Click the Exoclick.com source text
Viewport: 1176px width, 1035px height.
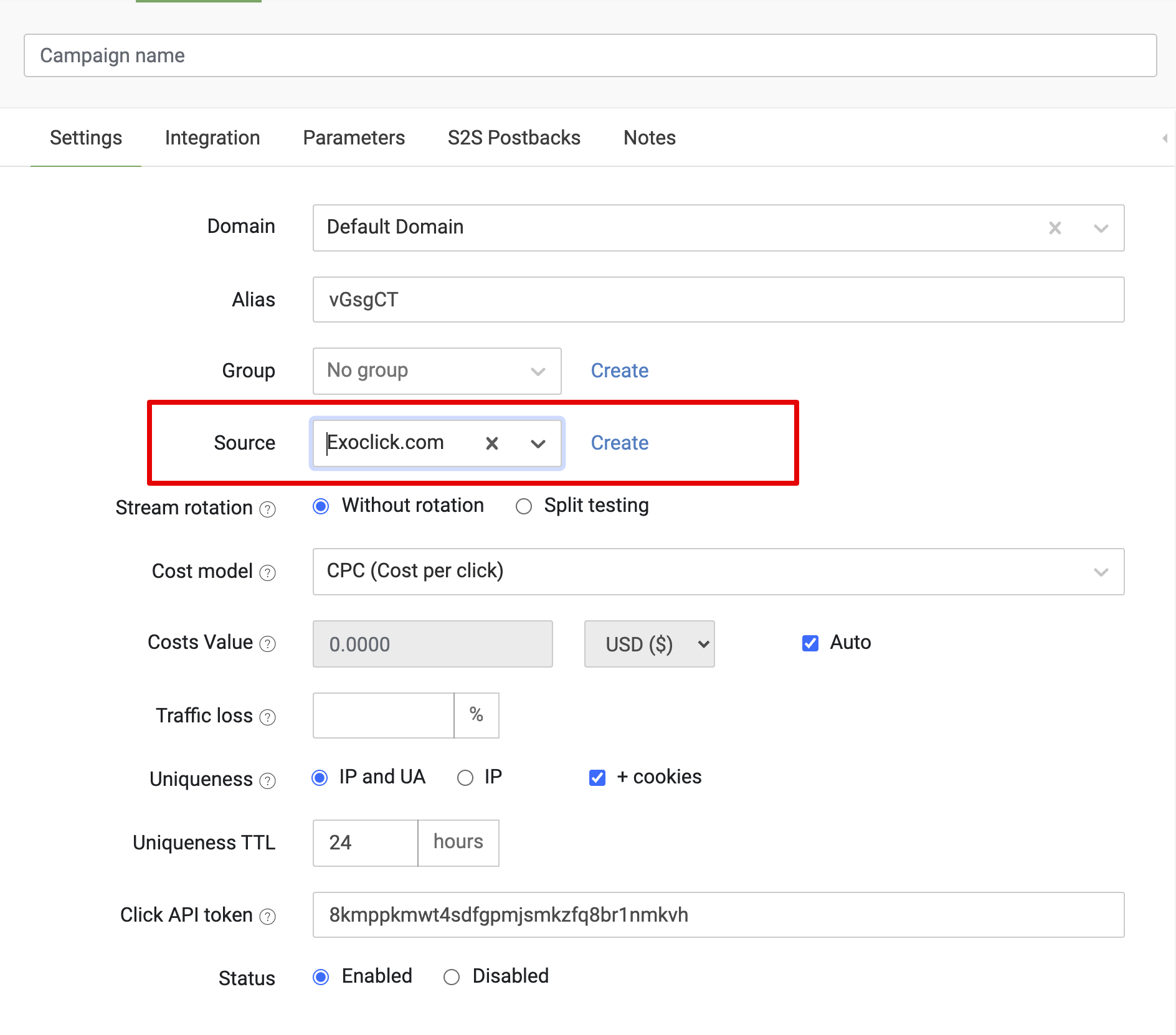[386, 442]
